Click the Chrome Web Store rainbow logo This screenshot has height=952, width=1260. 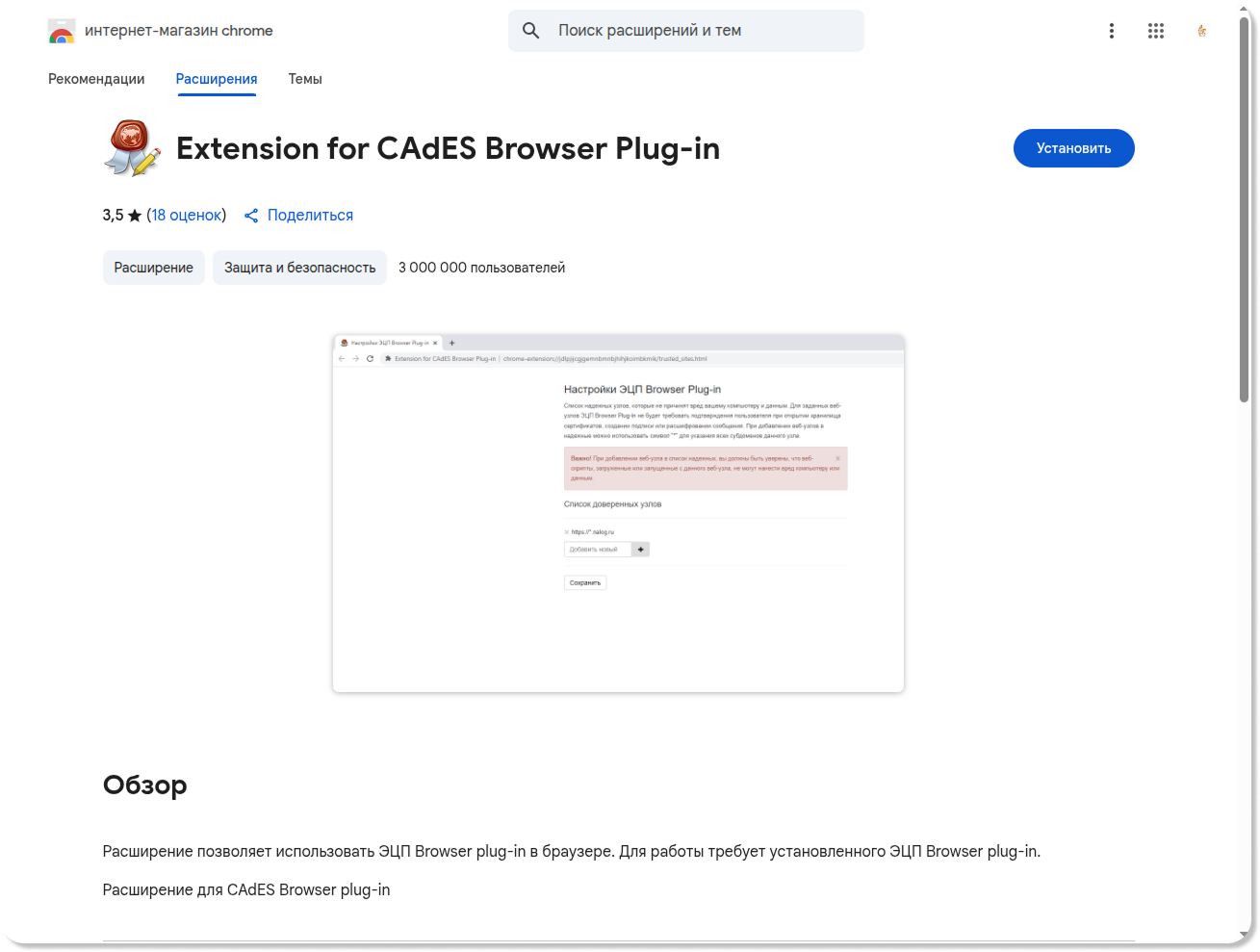(x=62, y=32)
